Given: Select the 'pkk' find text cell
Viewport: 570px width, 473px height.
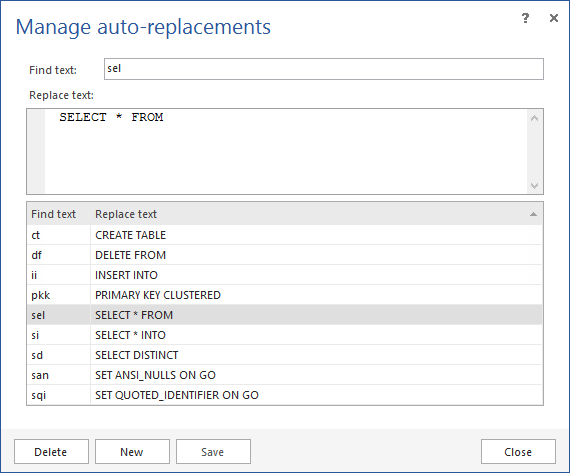Looking at the screenshot, I should [59, 295].
